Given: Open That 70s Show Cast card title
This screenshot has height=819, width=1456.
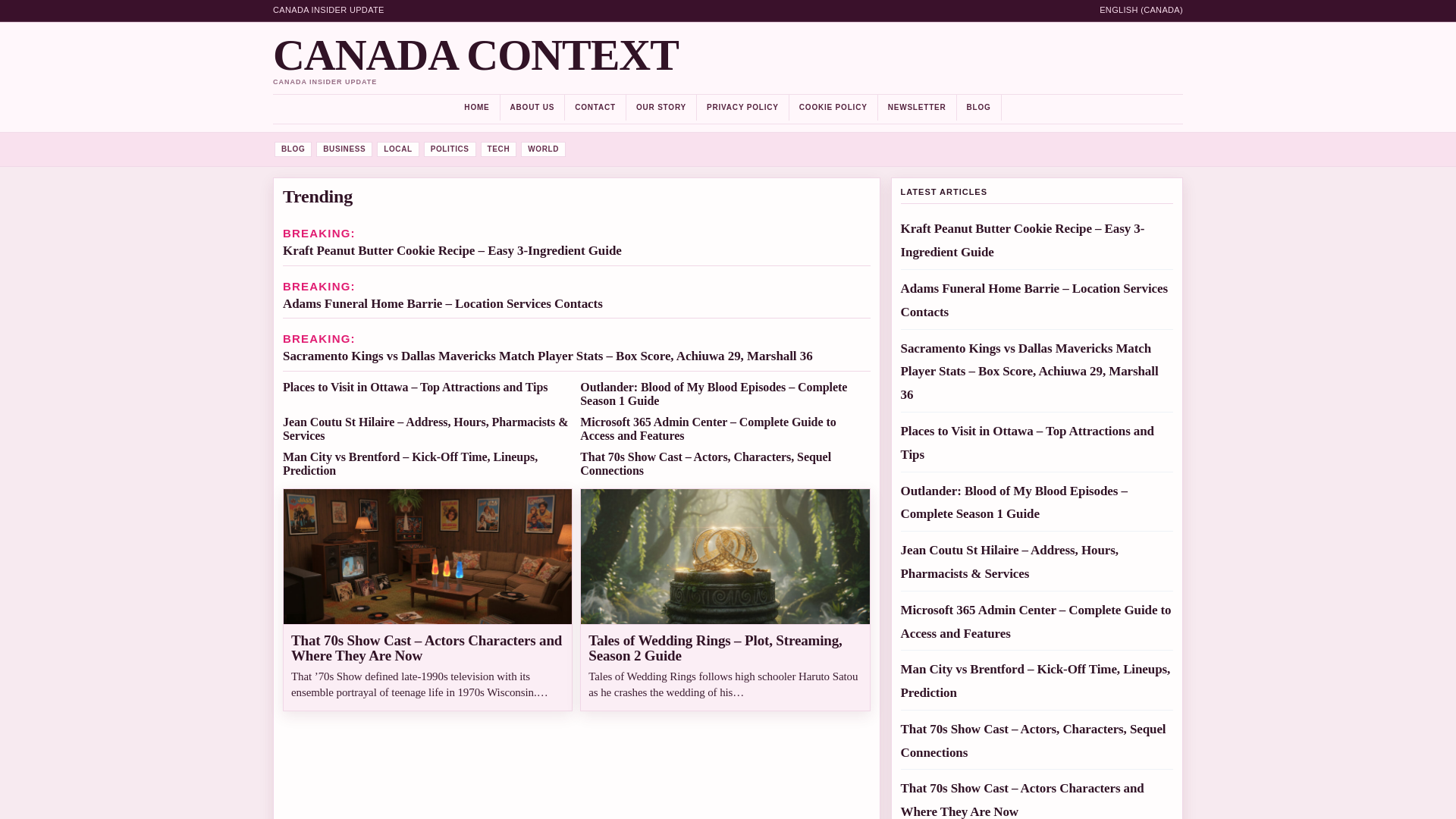Looking at the screenshot, I should [x=426, y=648].
